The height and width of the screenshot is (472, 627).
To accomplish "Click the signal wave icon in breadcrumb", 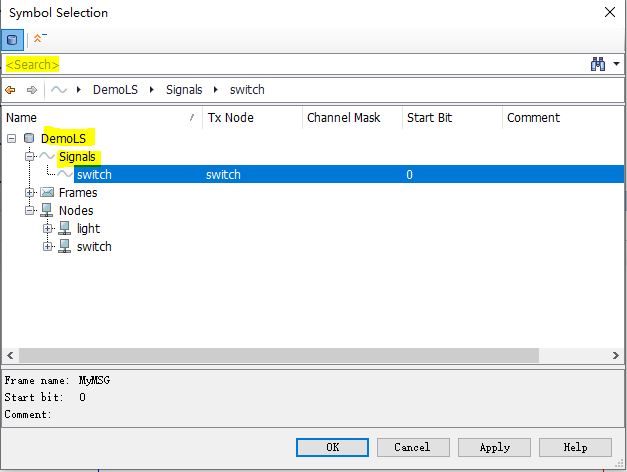I will pos(59,90).
